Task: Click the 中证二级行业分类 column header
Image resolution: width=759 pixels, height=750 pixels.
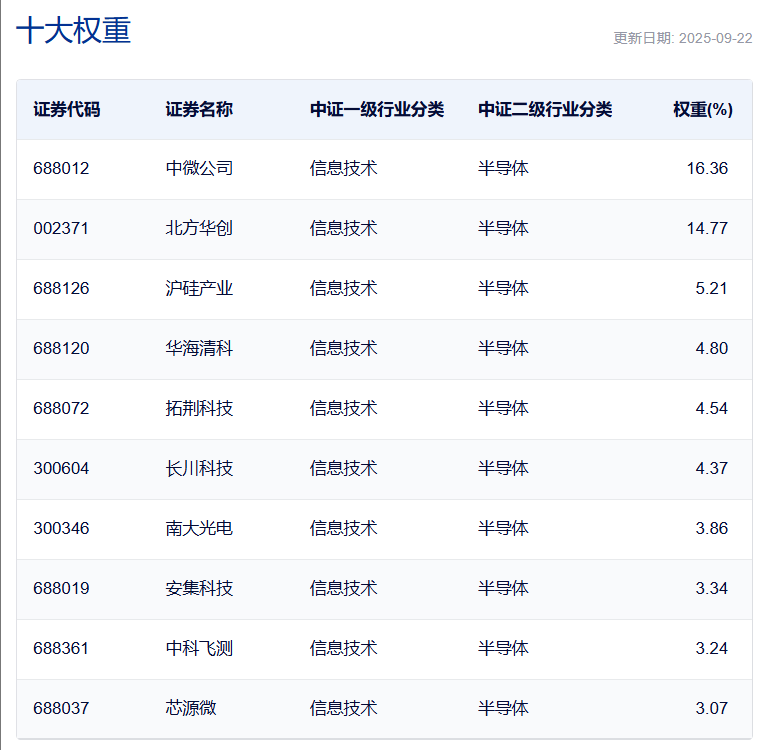Action: [545, 109]
